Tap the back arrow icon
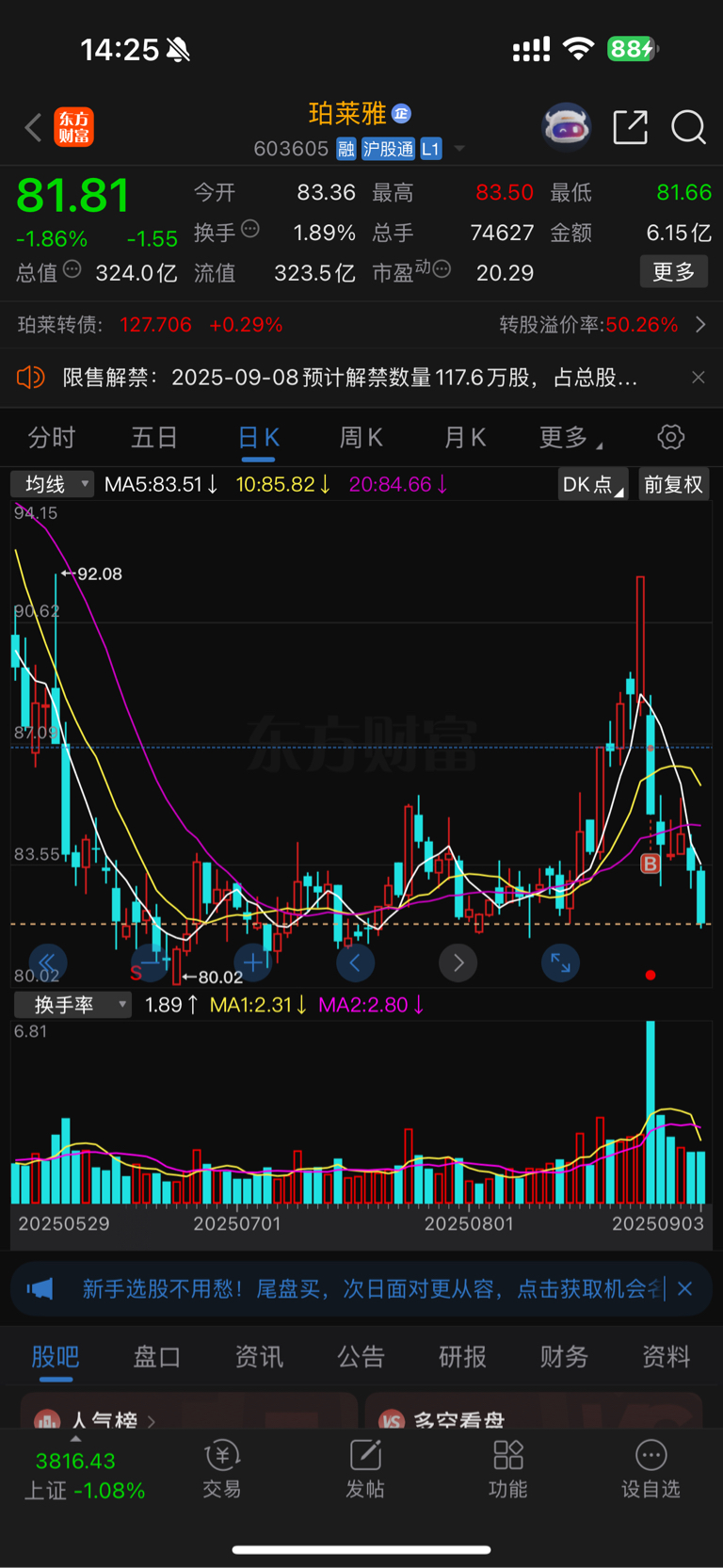Viewport: 723px width, 1568px height. [x=34, y=127]
